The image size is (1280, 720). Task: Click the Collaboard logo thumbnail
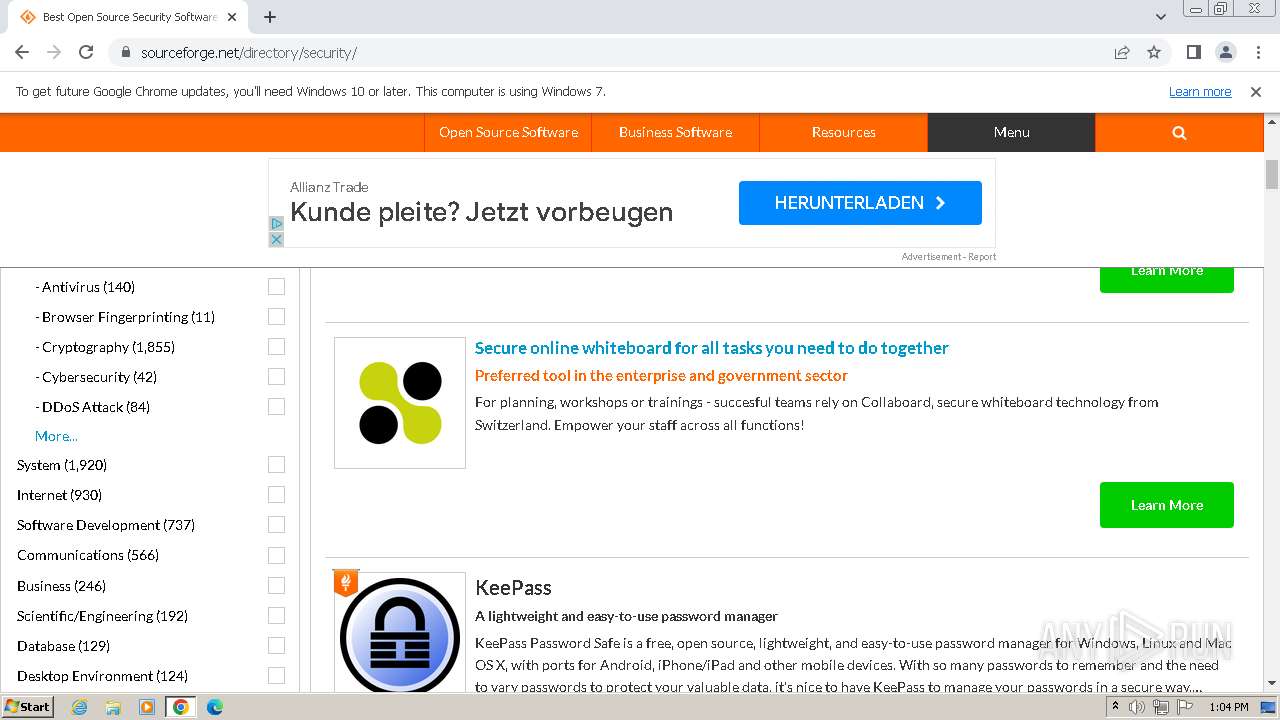click(400, 402)
